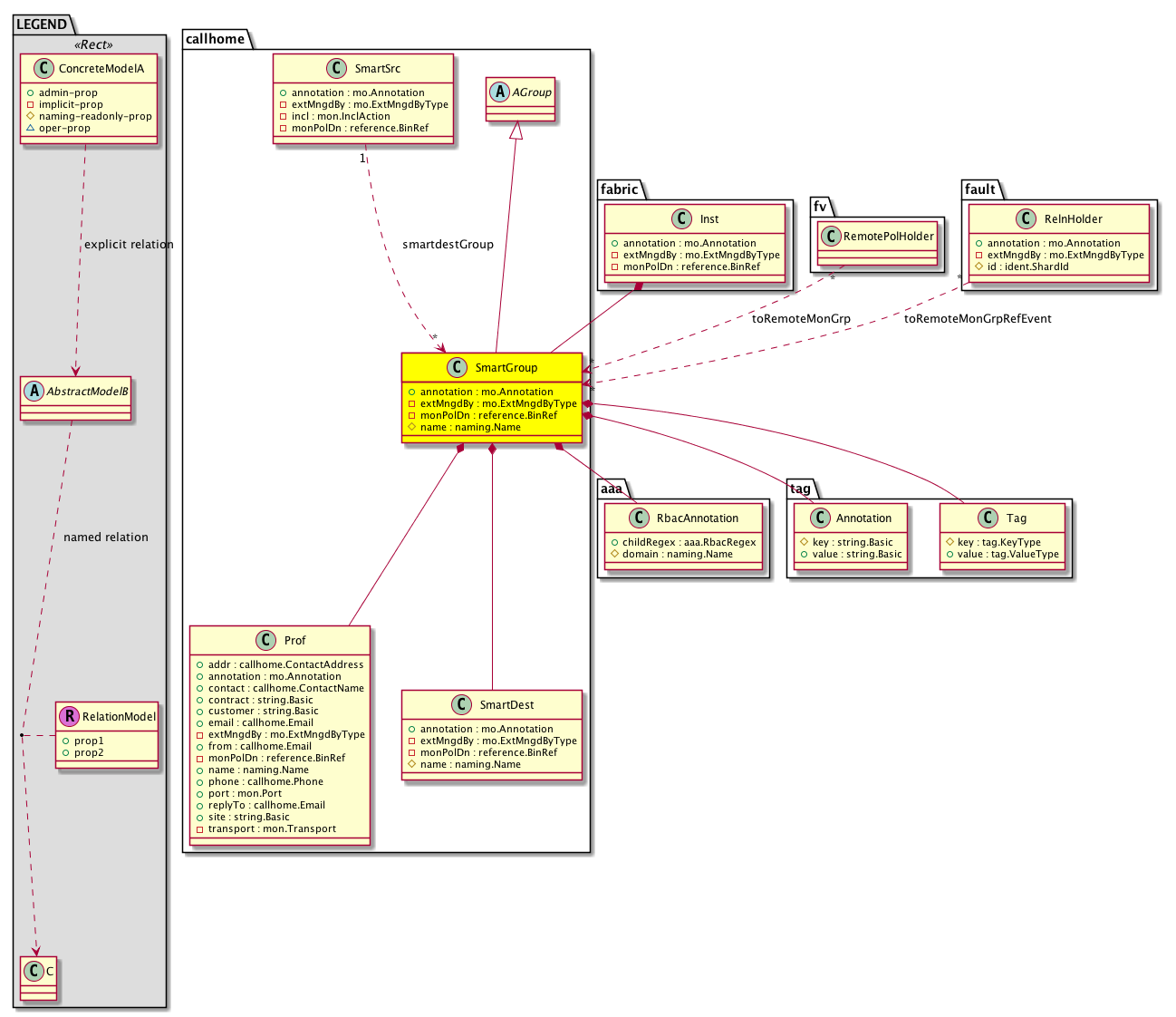Select the fault package tab label
1176x1017 pixels.
[x=980, y=189]
